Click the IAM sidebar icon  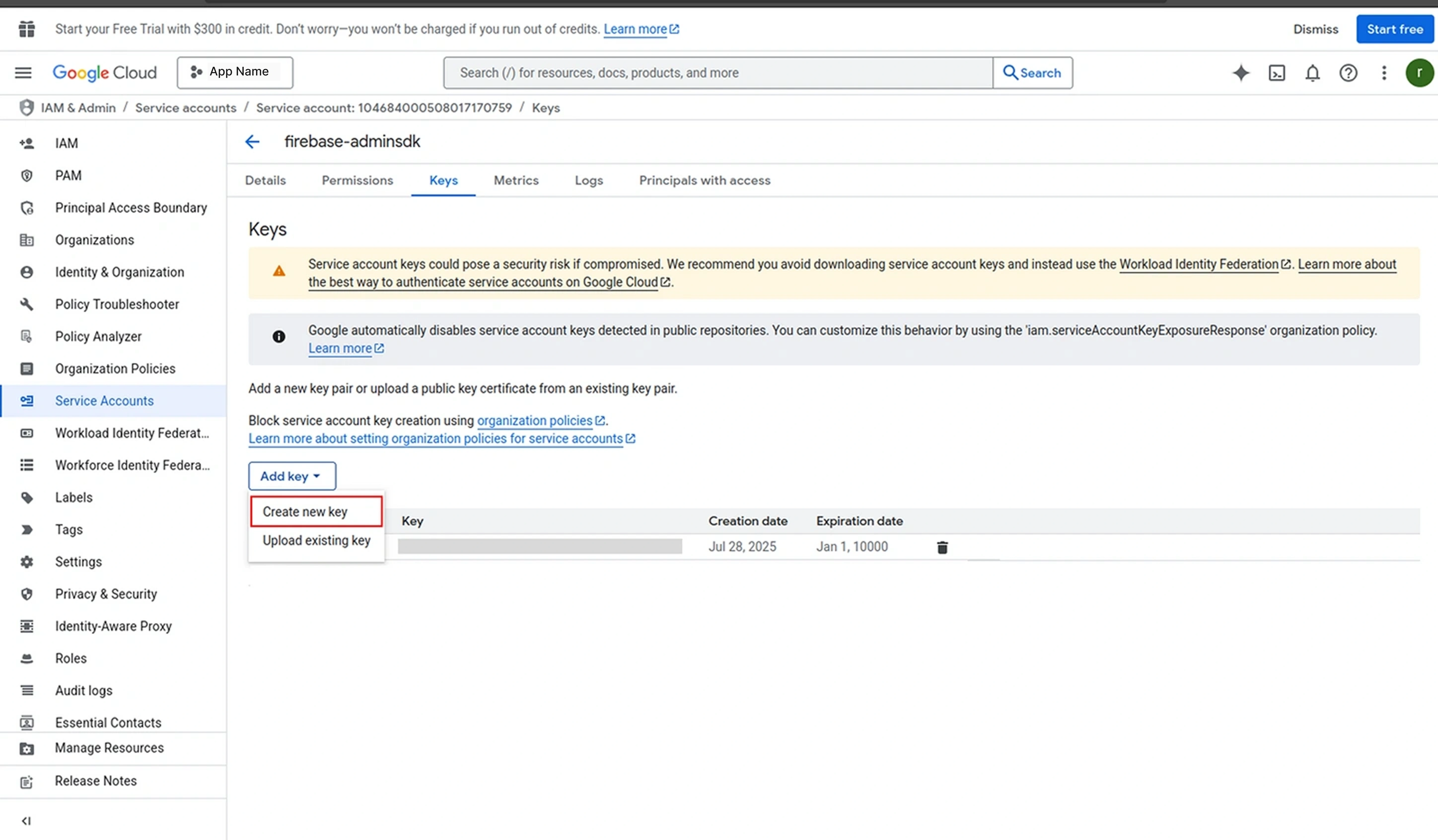(x=27, y=143)
